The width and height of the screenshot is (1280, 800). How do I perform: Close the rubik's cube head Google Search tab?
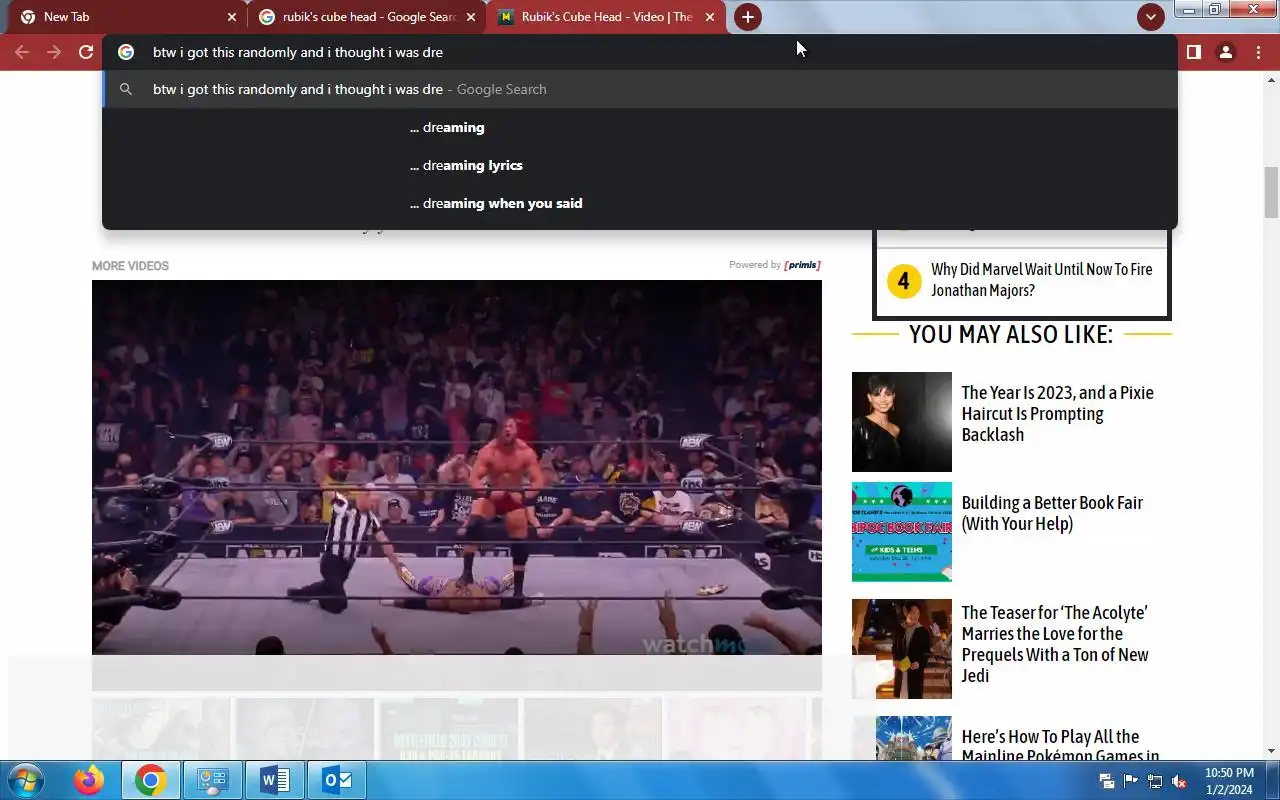[x=471, y=17]
